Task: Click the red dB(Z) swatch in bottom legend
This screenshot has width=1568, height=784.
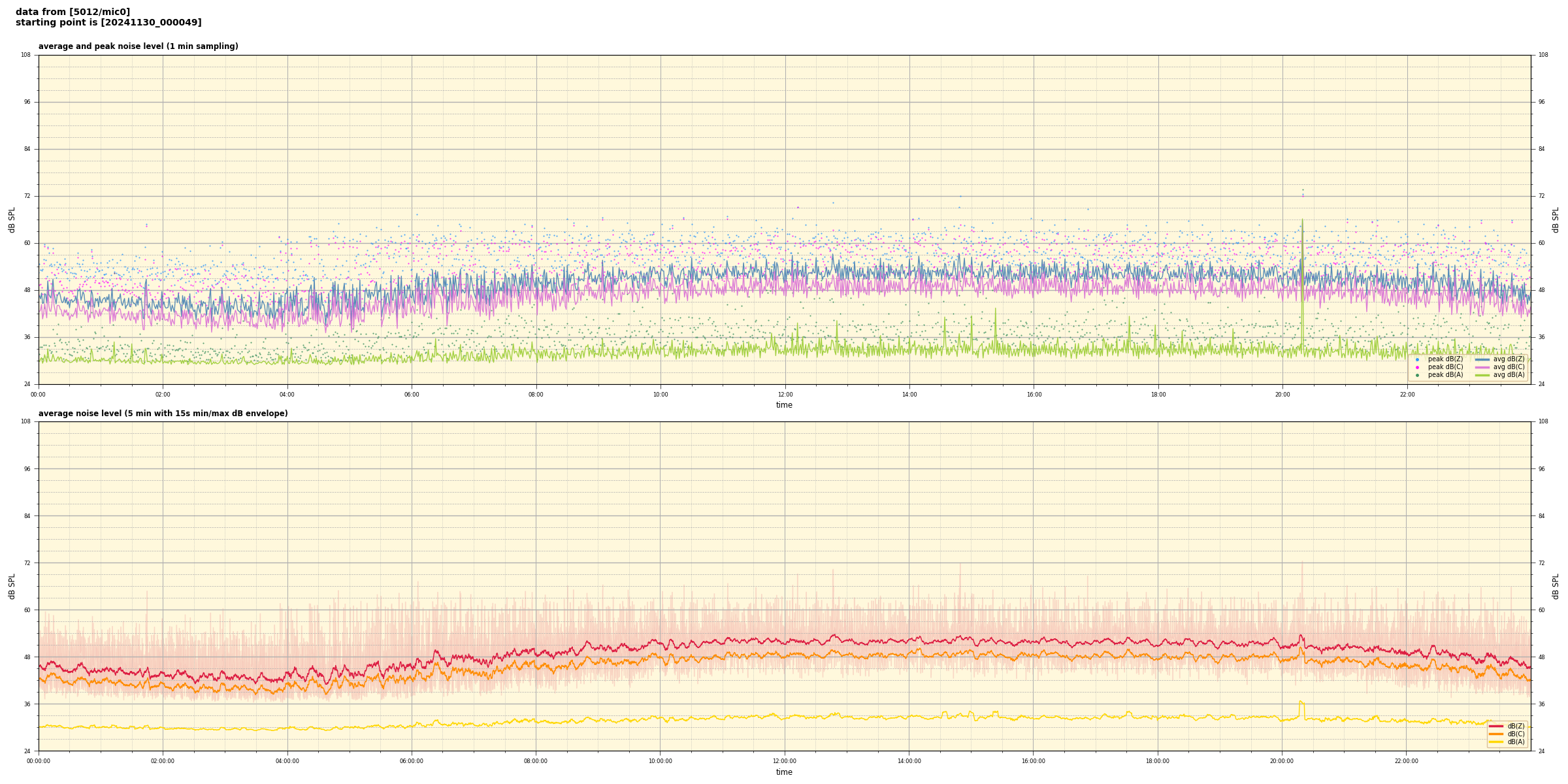Action: (1496, 726)
